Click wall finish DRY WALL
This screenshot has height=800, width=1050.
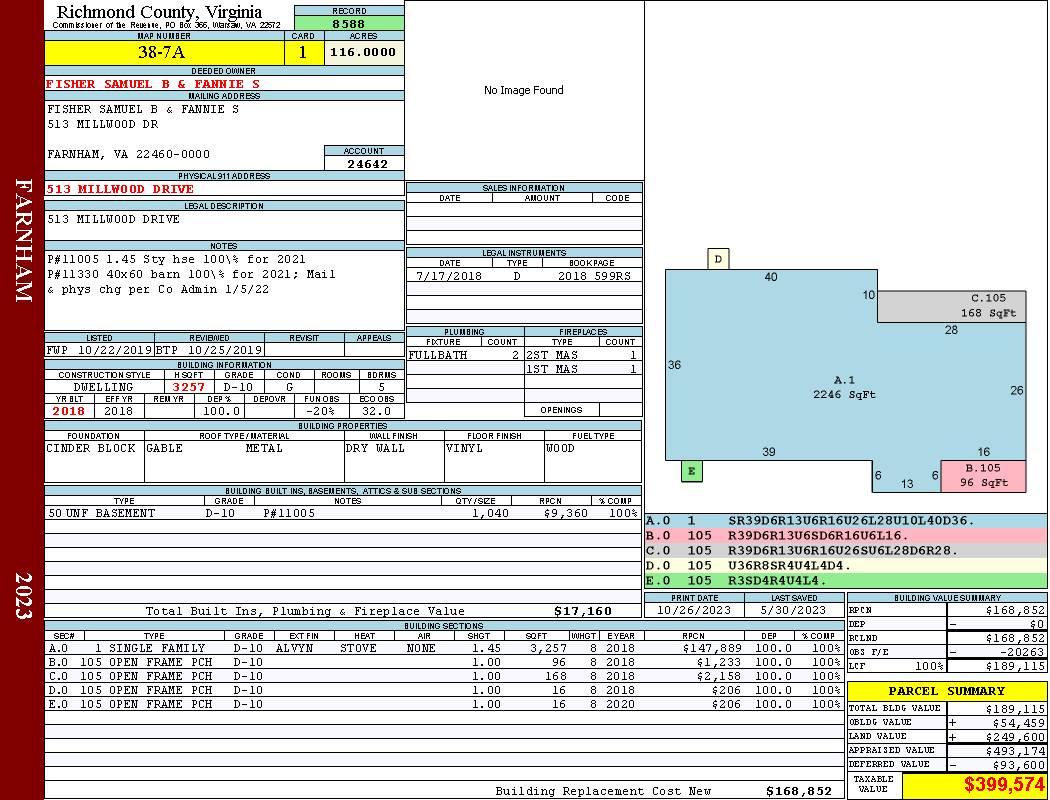[x=375, y=448]
